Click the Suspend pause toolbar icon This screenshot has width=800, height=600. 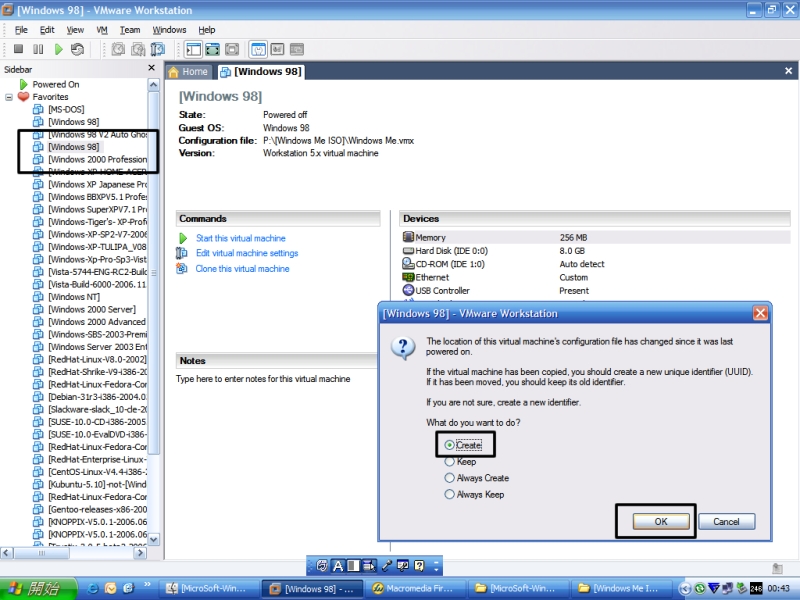(x=38, y=49)
